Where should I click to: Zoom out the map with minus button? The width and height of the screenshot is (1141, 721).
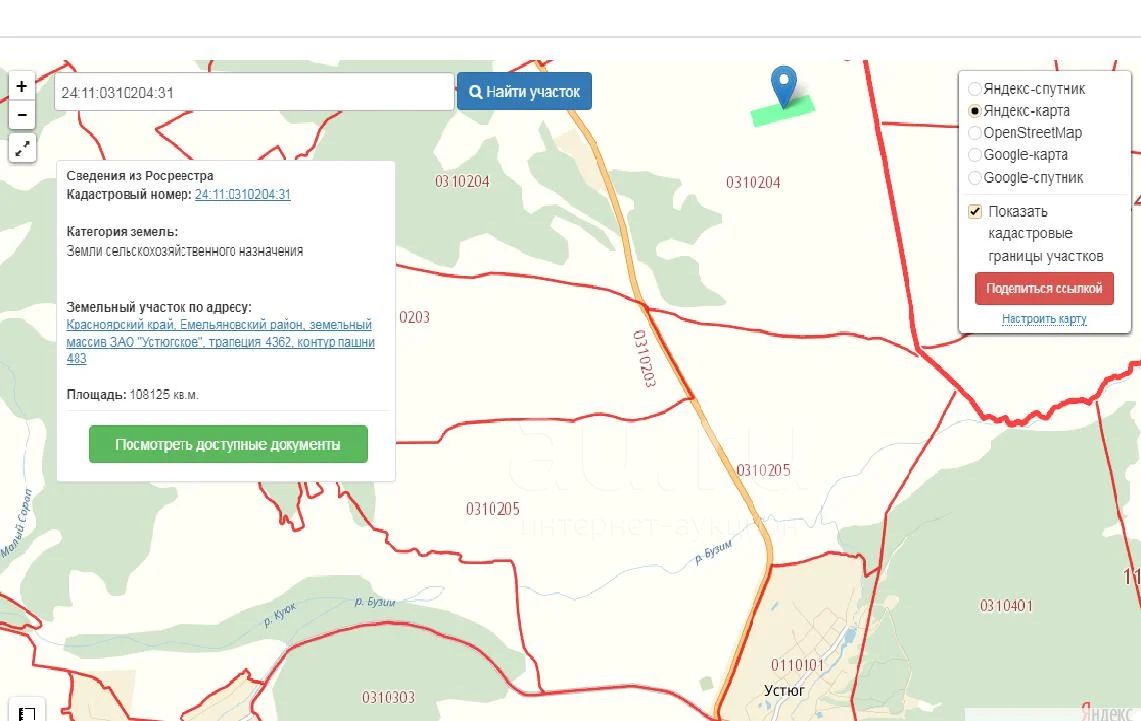click(22, 115)
